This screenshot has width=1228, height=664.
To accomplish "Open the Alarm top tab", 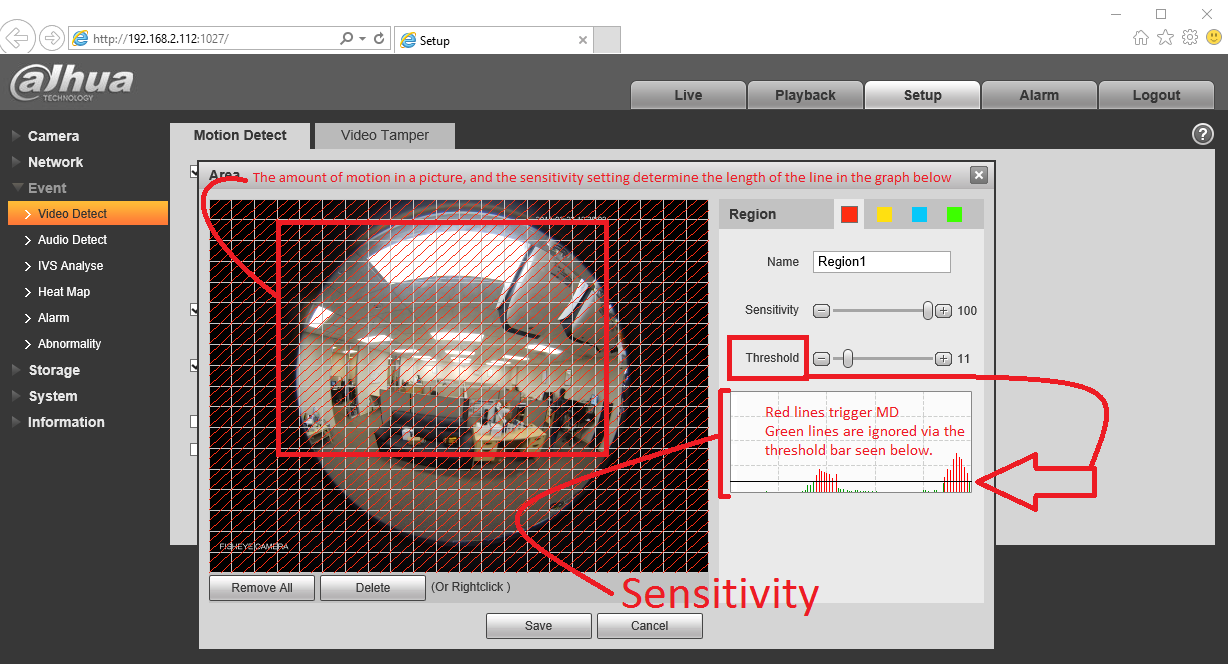I will pyautogui.click(x=1039, y=95).
